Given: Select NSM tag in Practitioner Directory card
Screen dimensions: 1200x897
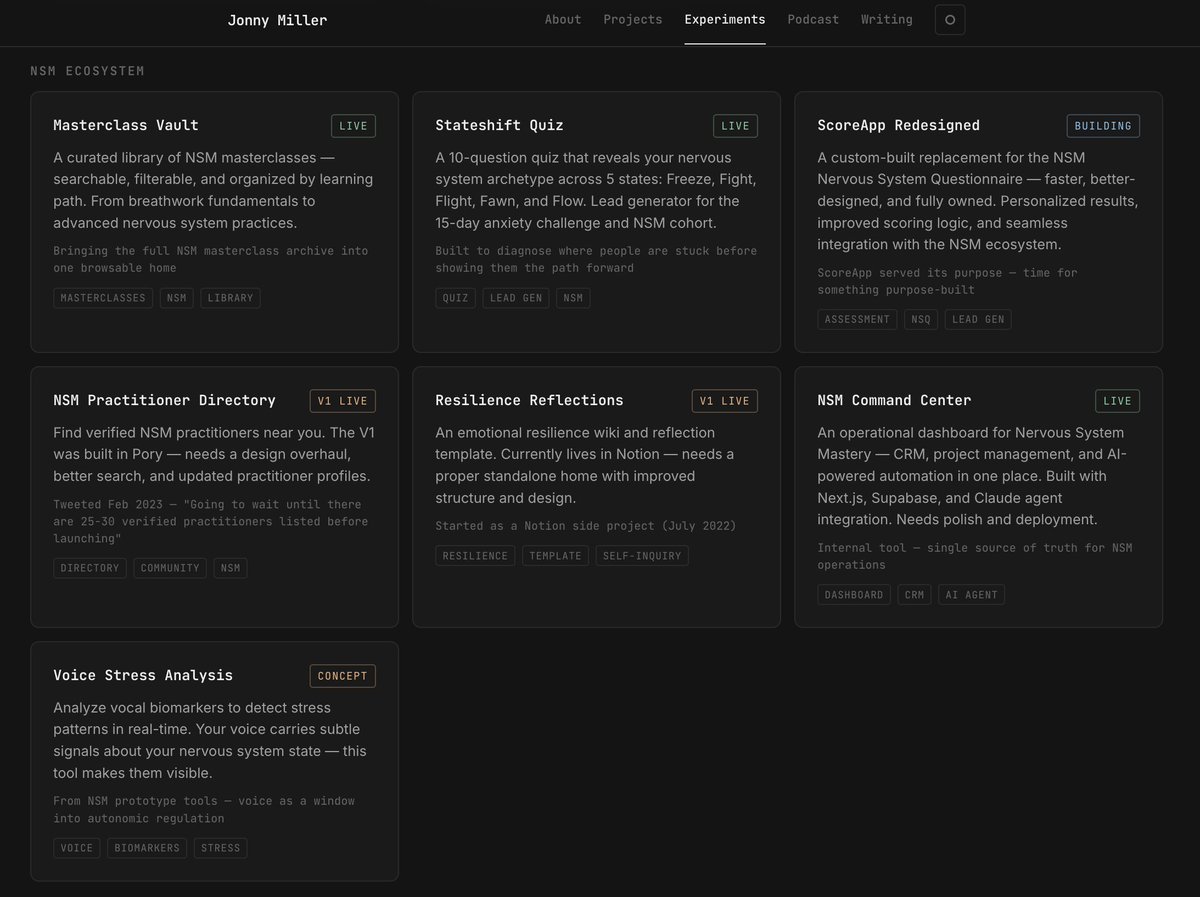Looking at the screenshot, I should 230,568.
